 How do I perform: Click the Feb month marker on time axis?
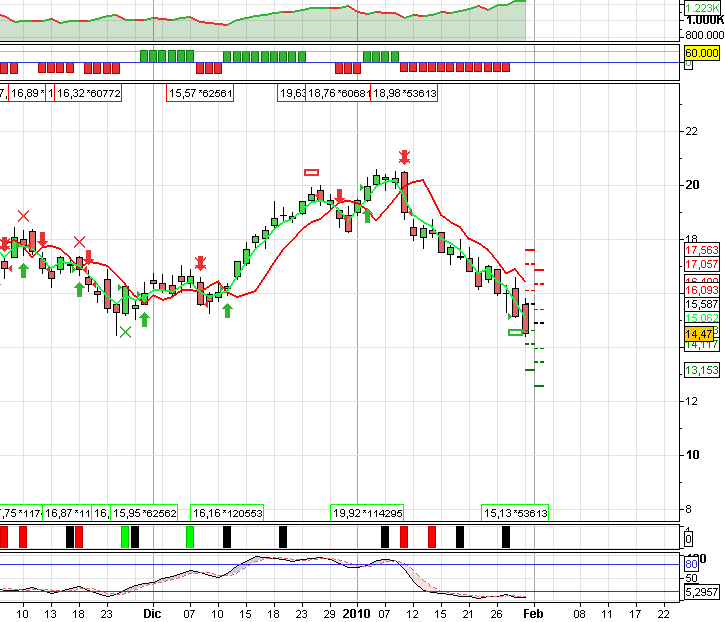[x=535, y=610]
